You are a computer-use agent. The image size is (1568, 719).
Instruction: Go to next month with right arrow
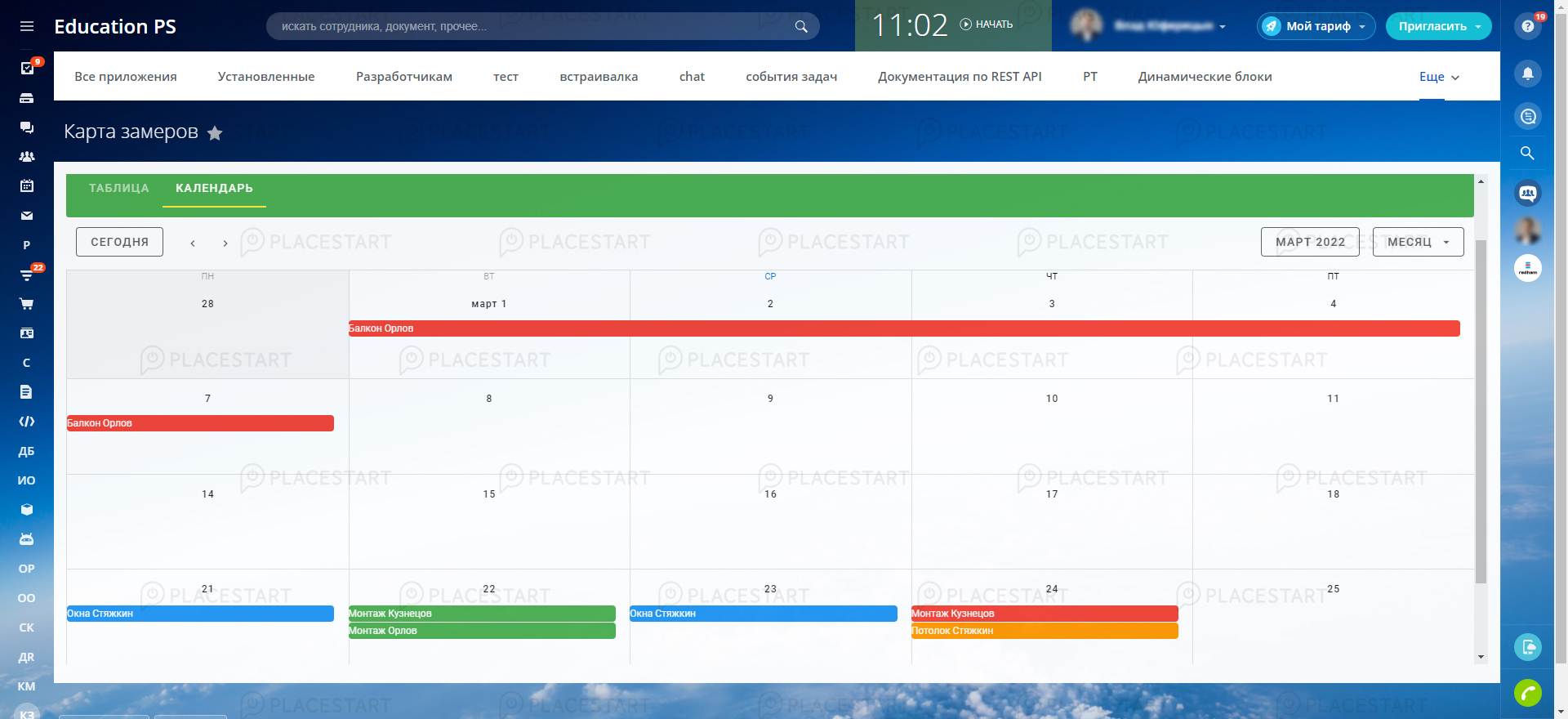point(225,243)
